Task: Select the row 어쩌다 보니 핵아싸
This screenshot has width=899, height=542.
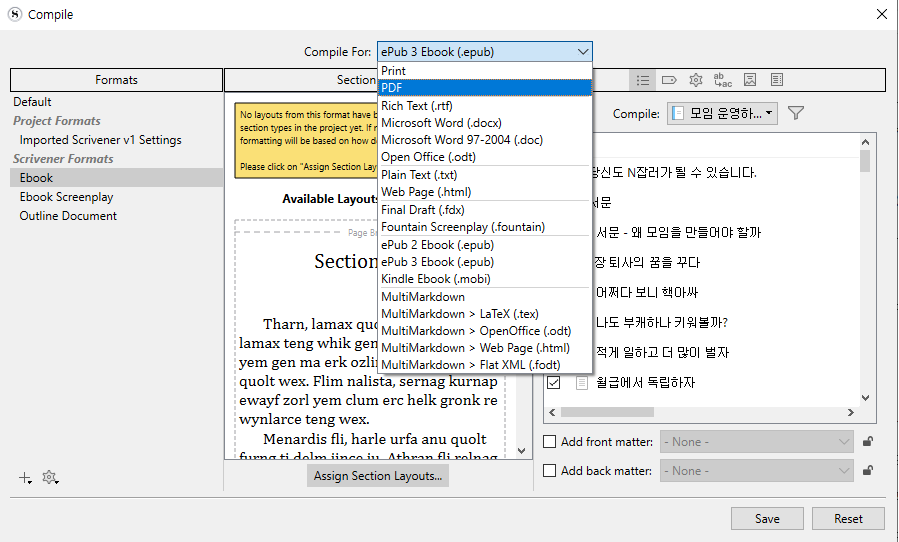Action: point(647,293)
